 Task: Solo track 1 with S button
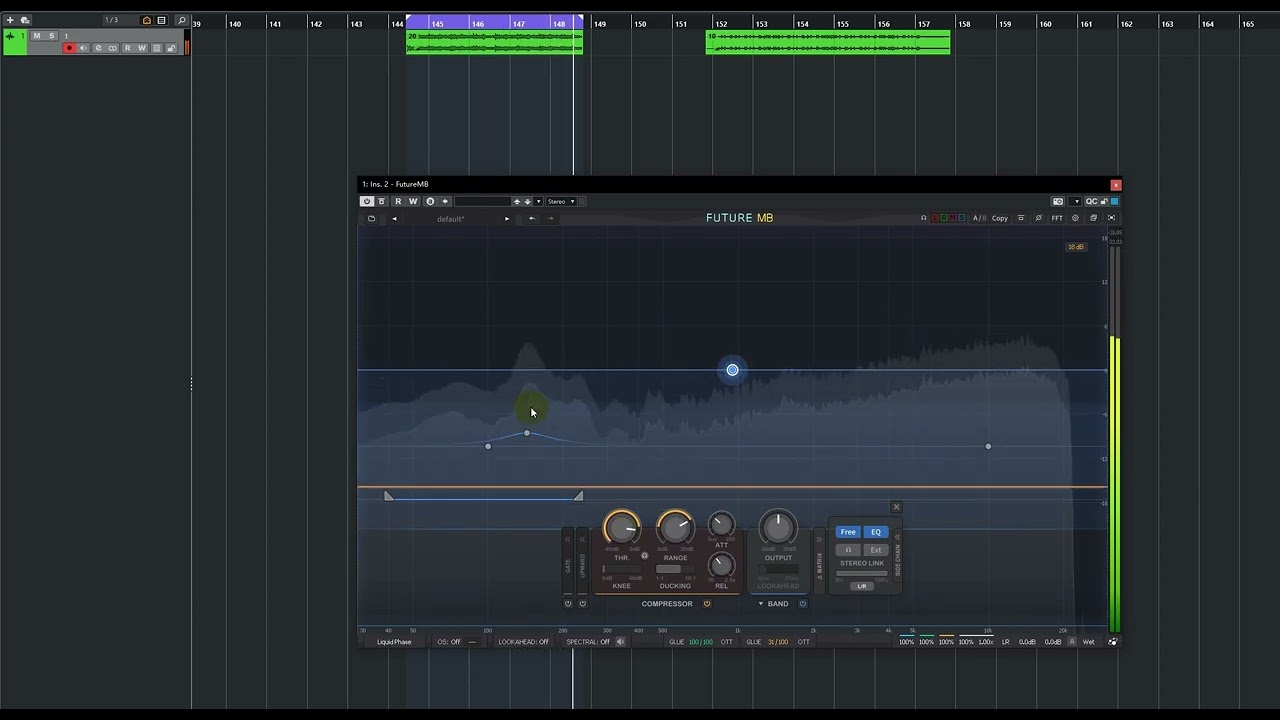pos(52,36)
